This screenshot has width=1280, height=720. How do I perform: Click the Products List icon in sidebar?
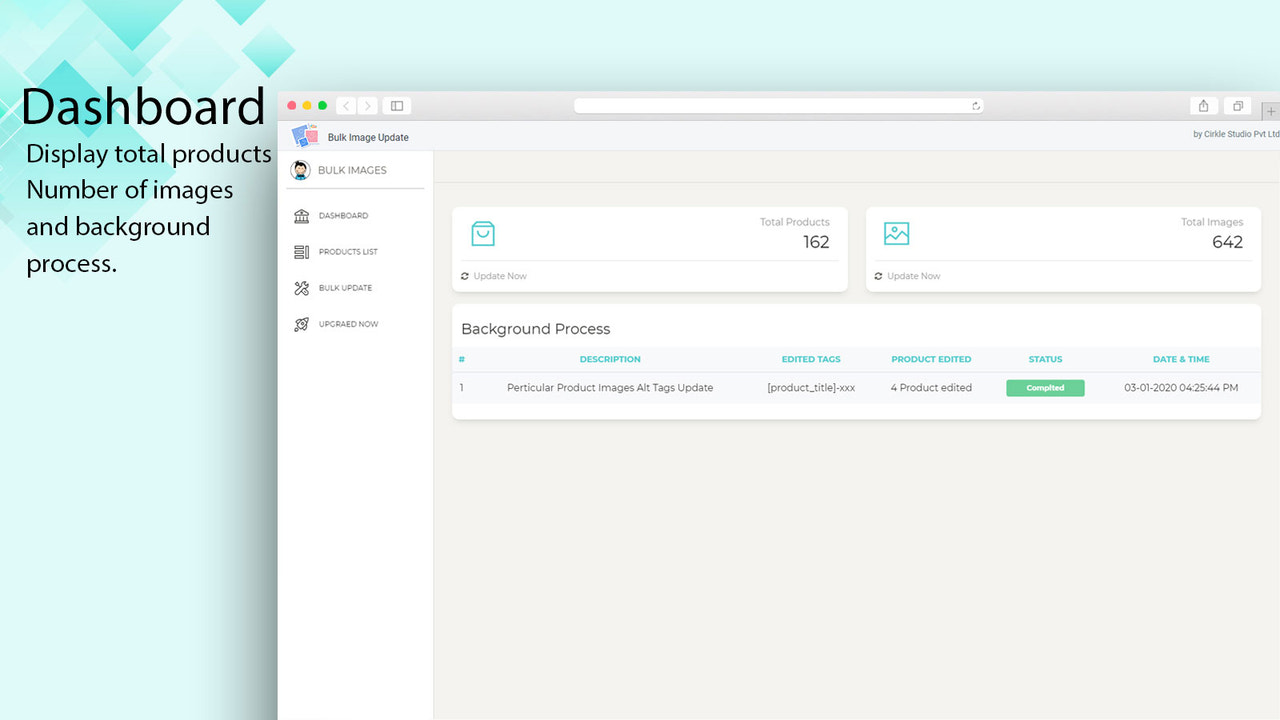301,251
